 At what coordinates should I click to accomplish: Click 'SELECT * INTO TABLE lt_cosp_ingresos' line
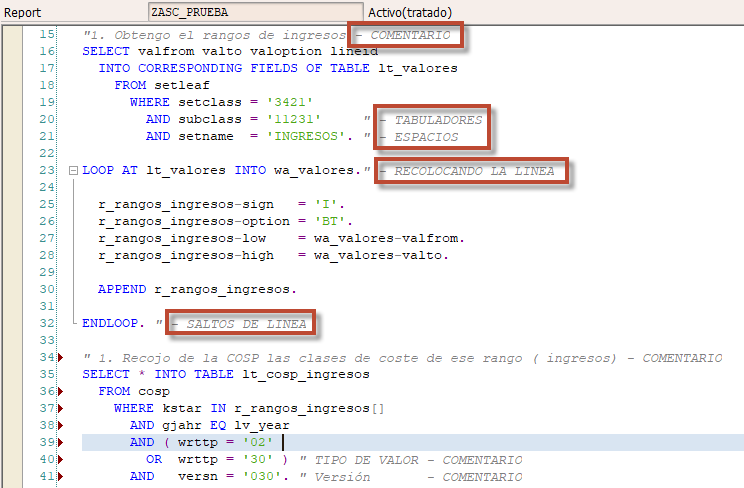coord(226,375)
